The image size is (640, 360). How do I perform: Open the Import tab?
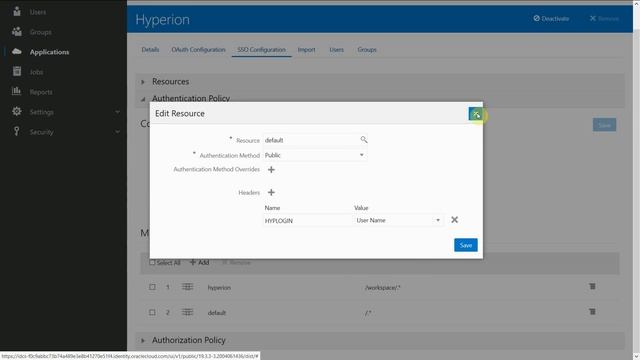click(x=306, y=49)
